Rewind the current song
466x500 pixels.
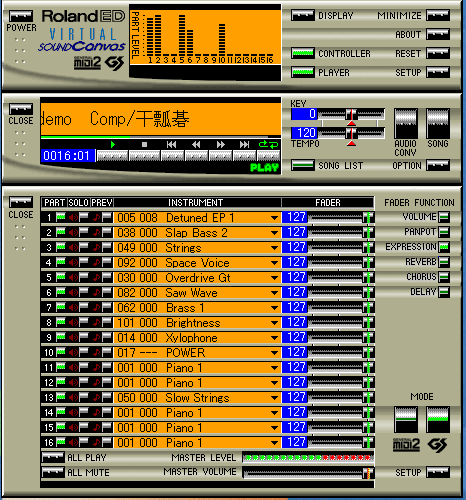tap(196, 155)
